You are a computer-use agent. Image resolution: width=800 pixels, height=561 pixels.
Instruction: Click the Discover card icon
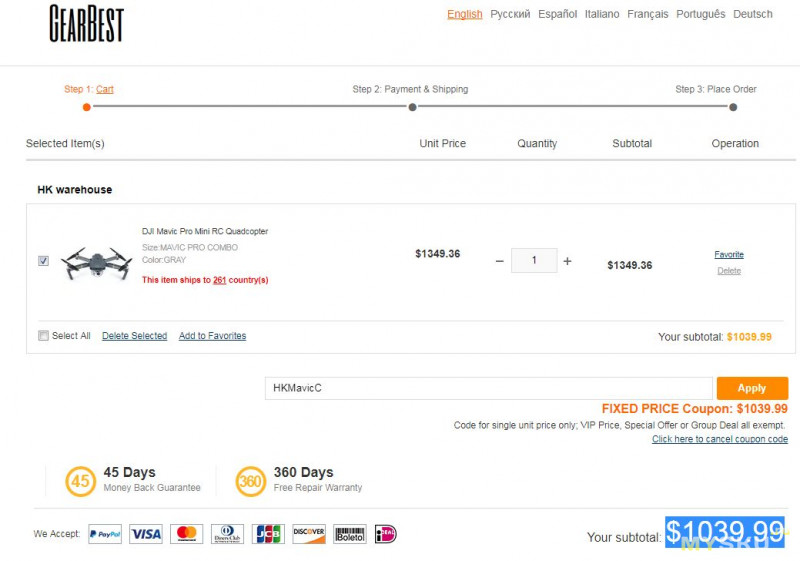pos(309,534)
